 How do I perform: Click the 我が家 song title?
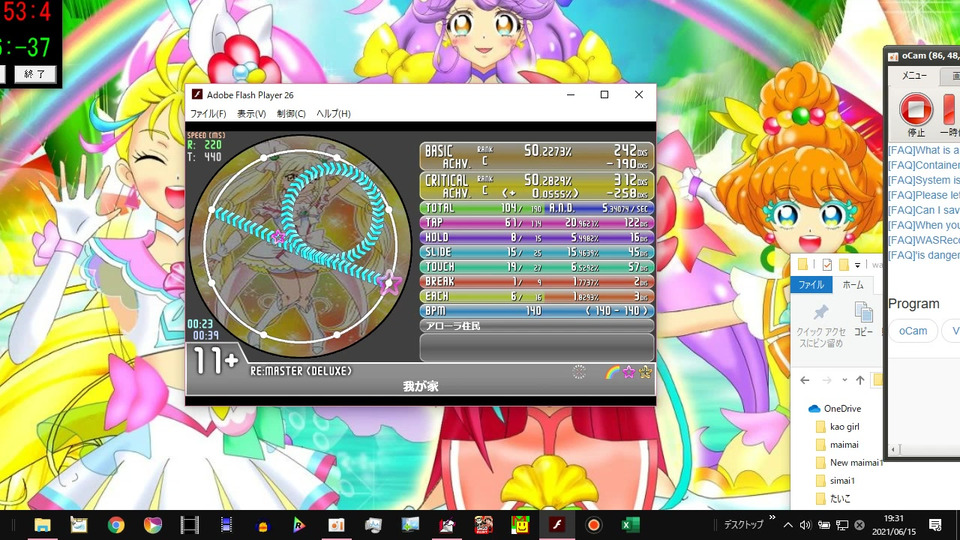click(x=421, y=386)
